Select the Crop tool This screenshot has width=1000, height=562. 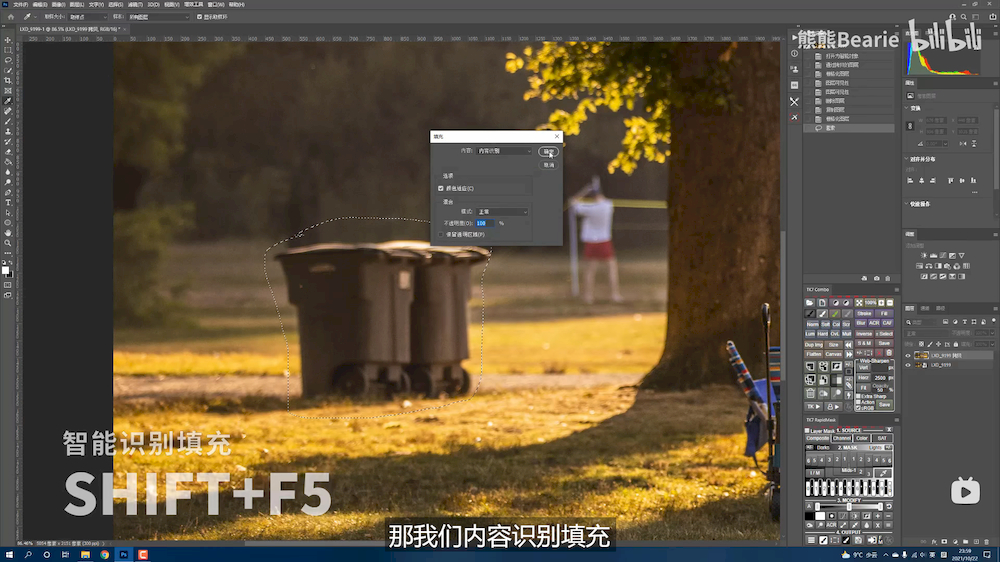click(x=8, y=80)
